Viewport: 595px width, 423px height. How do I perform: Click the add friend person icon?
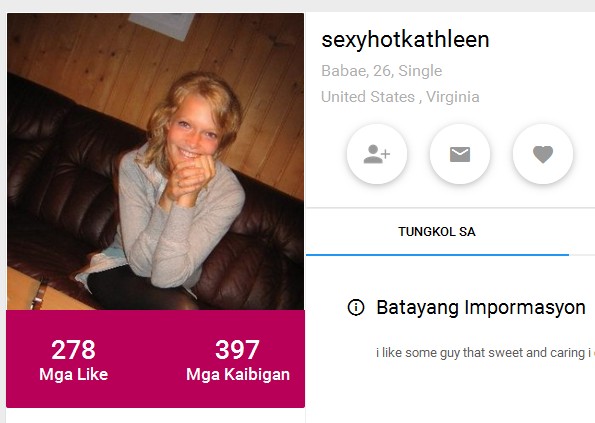coord(377,154)
